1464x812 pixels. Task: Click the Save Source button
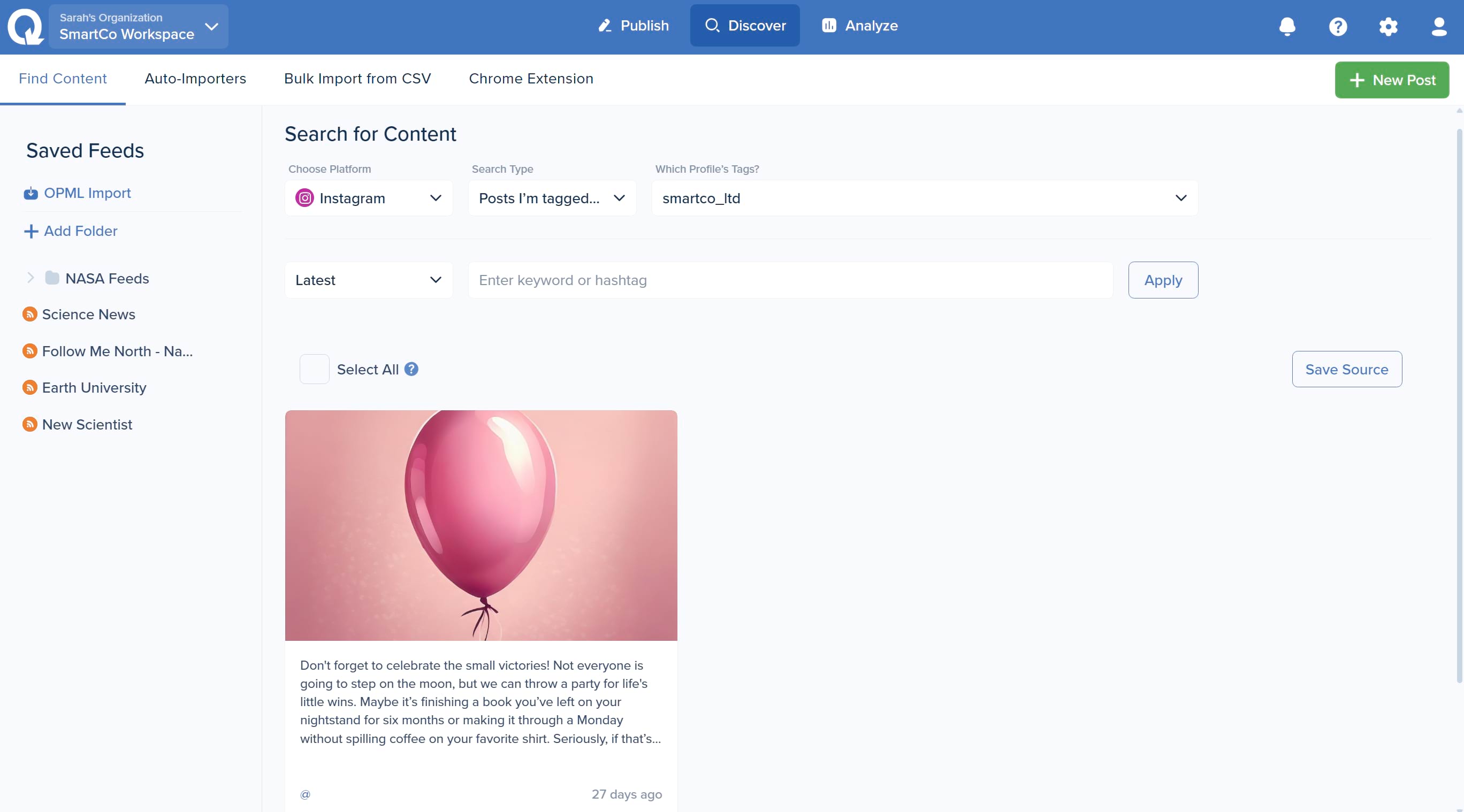click(x=1346, y=369)
